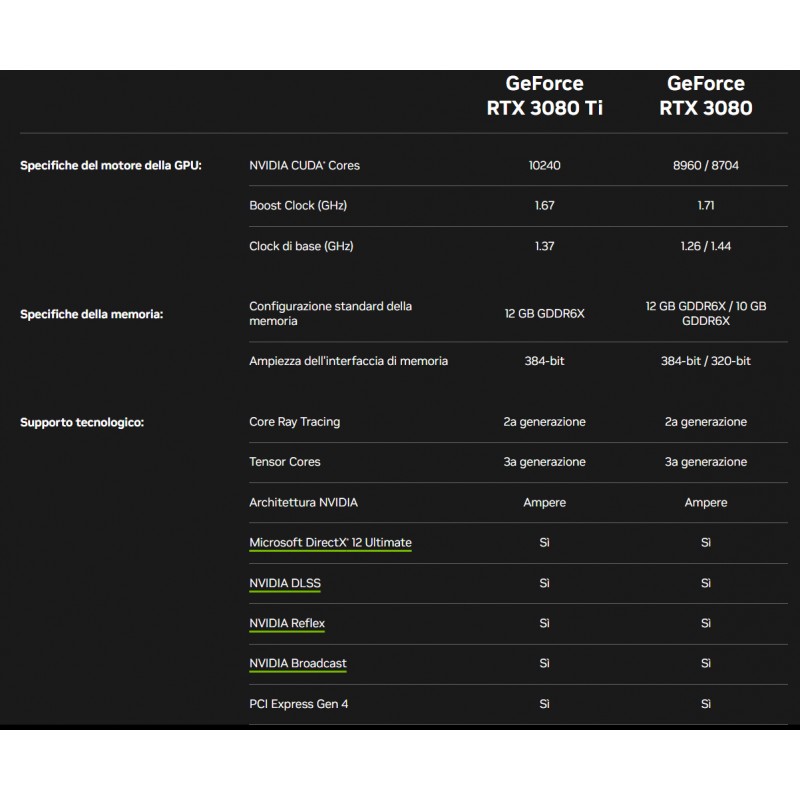Click the base clock value 1.37
Screen dimensions: 800x800
(x=544, y=246)
